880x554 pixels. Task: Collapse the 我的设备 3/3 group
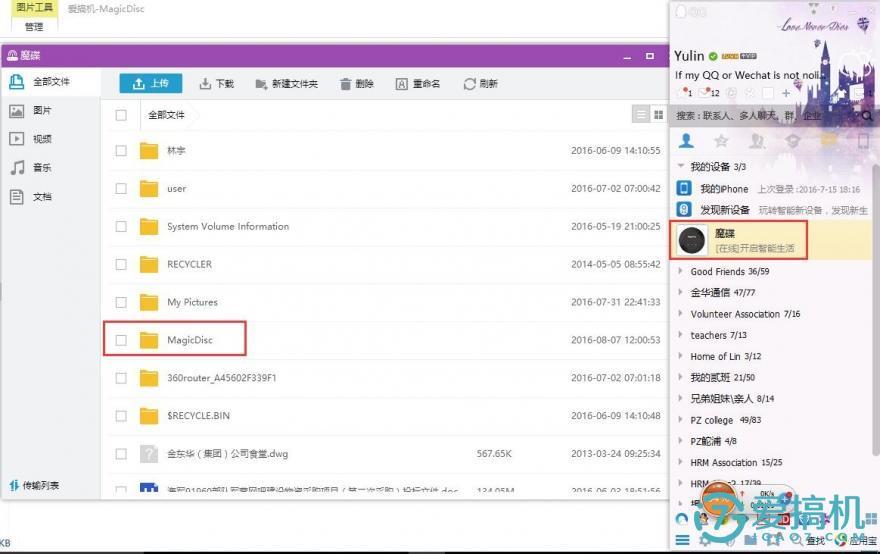coord(681,166)
